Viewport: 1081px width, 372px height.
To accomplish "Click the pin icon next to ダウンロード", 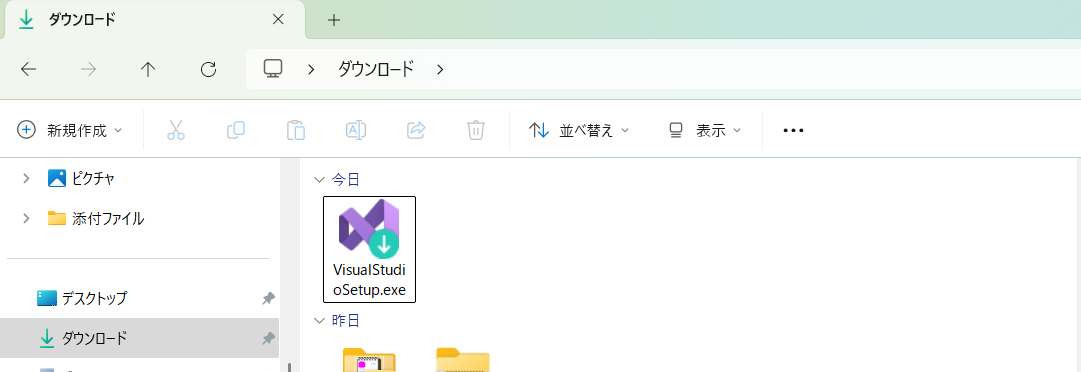I will [268, 338].
